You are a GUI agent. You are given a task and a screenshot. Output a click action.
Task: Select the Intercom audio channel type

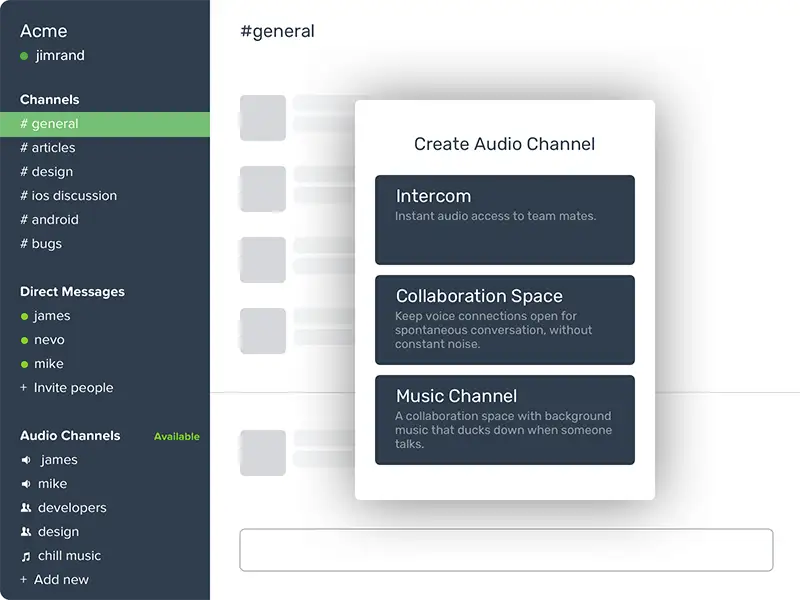(504, 220)
